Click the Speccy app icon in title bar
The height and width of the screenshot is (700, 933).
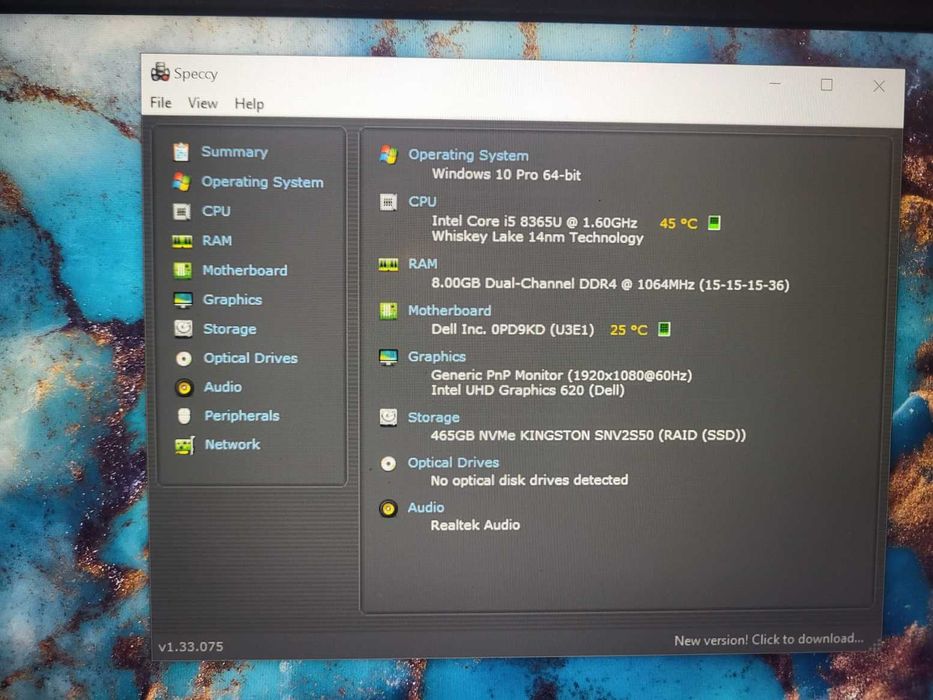(x=160, y=72)
